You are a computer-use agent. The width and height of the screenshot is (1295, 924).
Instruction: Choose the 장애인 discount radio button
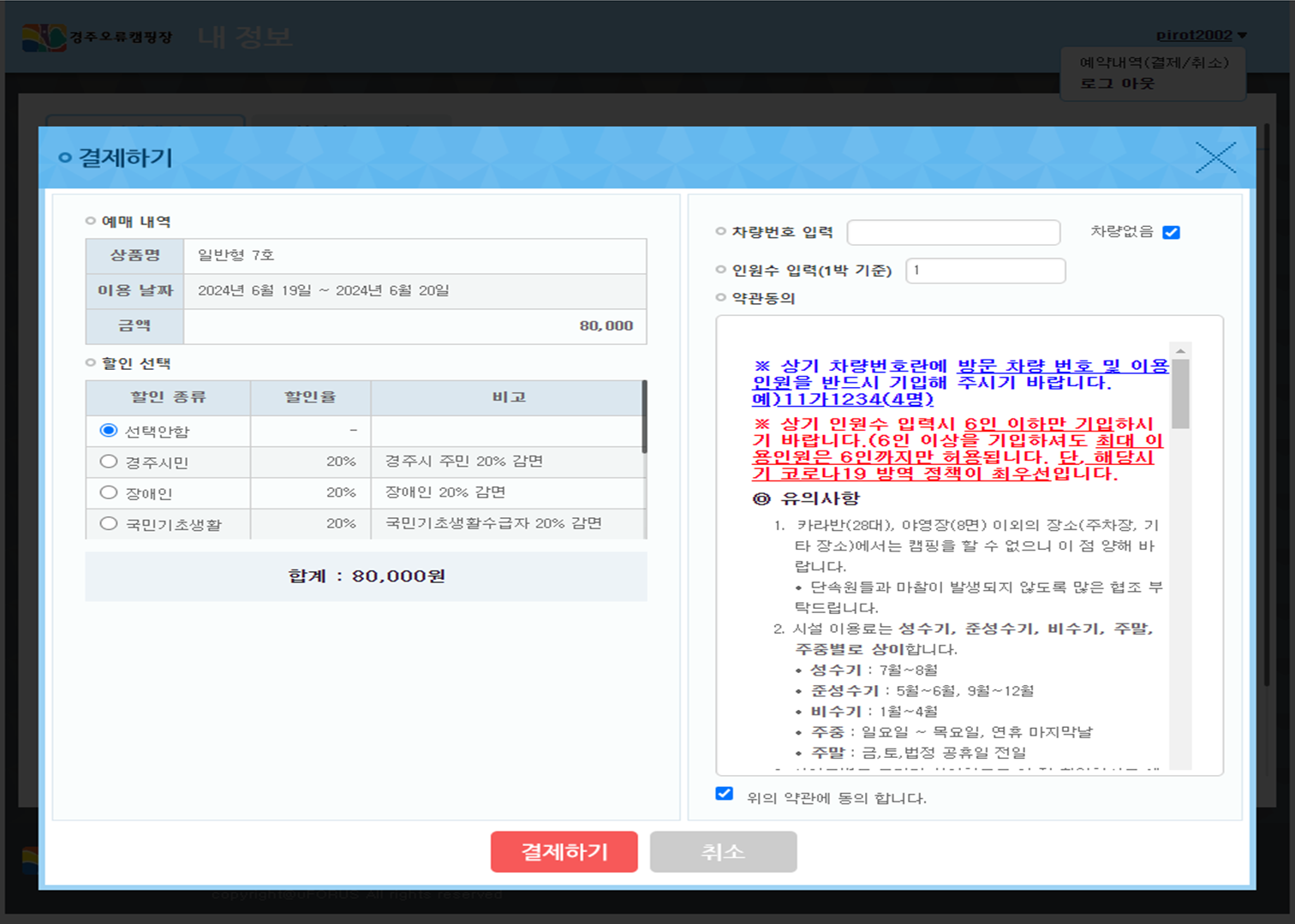109,492
